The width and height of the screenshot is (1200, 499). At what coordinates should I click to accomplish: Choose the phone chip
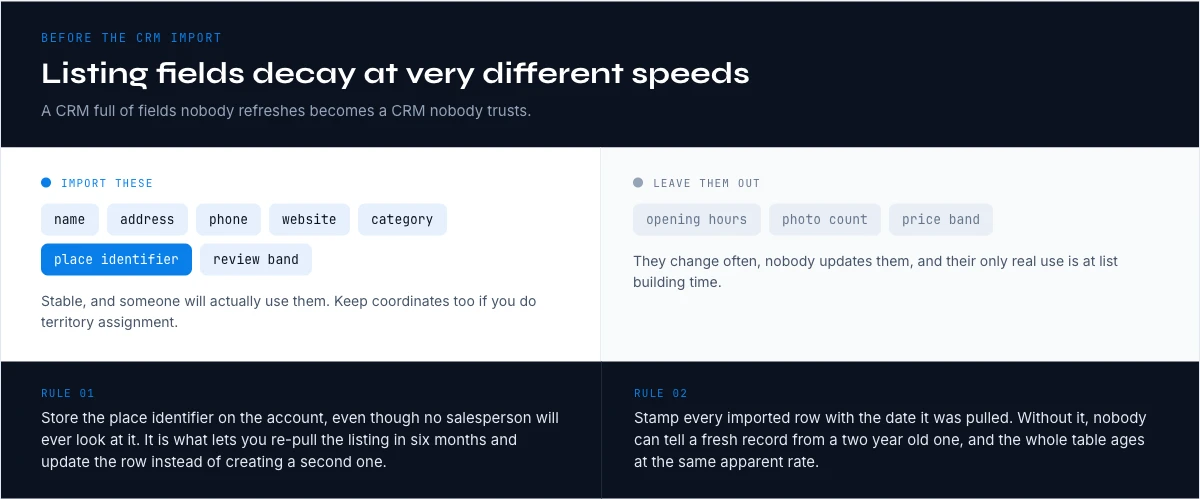click(228, 220)
